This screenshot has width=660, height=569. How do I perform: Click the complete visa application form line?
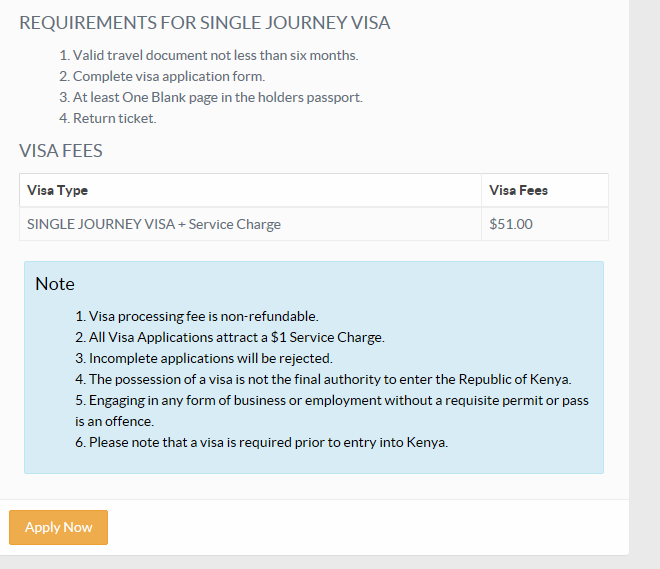162,76
